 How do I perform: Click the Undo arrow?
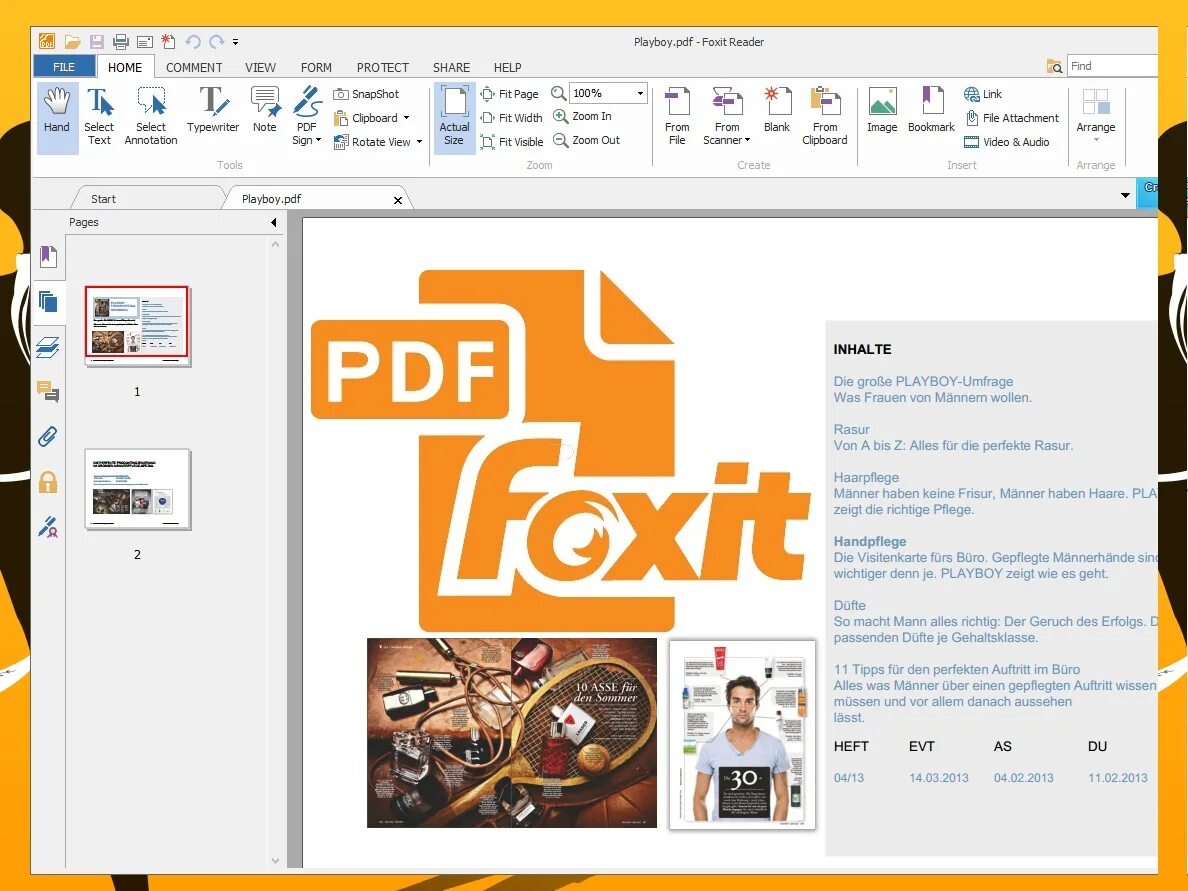coord(193,42)
